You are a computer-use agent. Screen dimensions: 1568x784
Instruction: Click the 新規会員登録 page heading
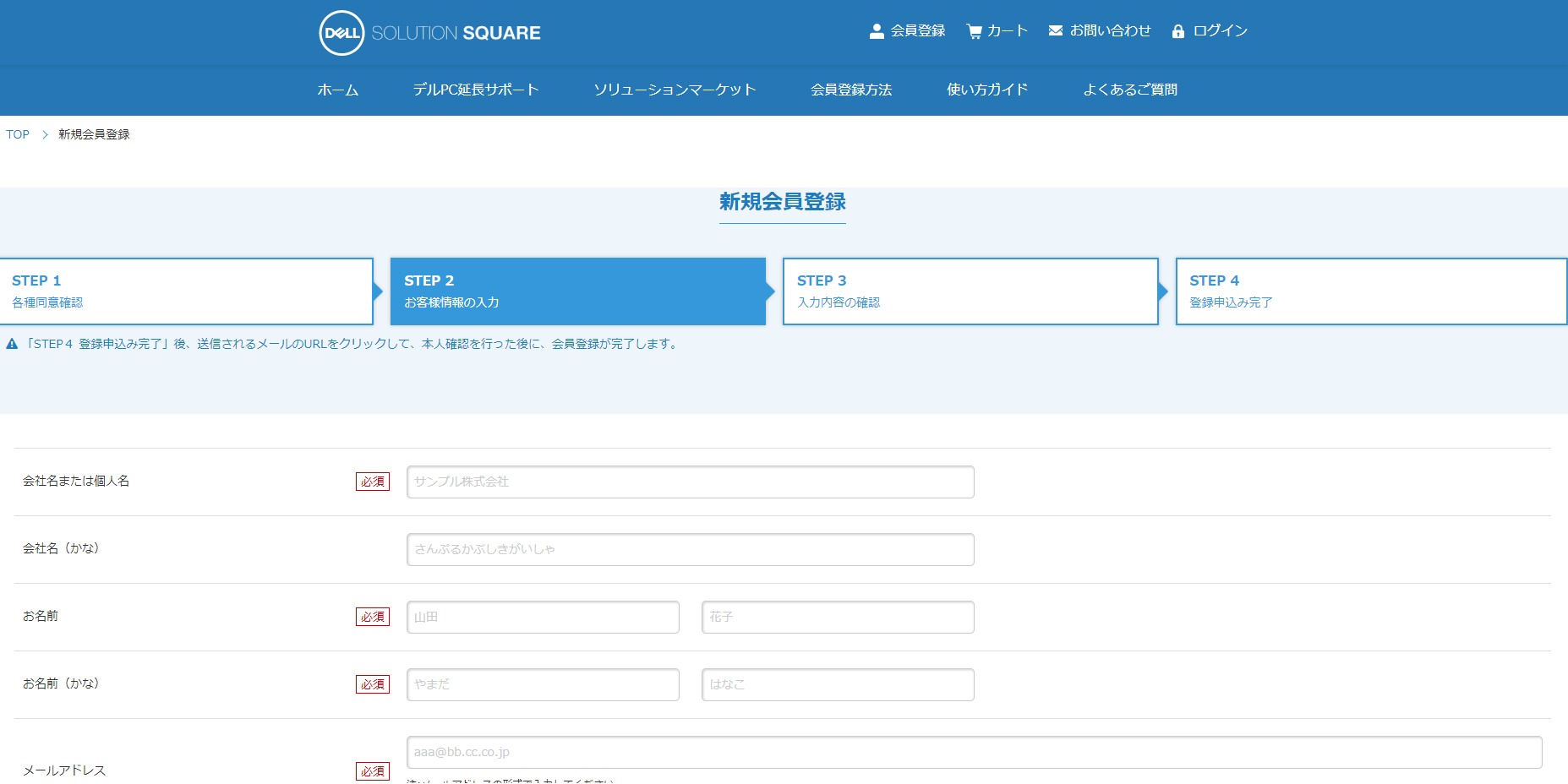point(783,202)
